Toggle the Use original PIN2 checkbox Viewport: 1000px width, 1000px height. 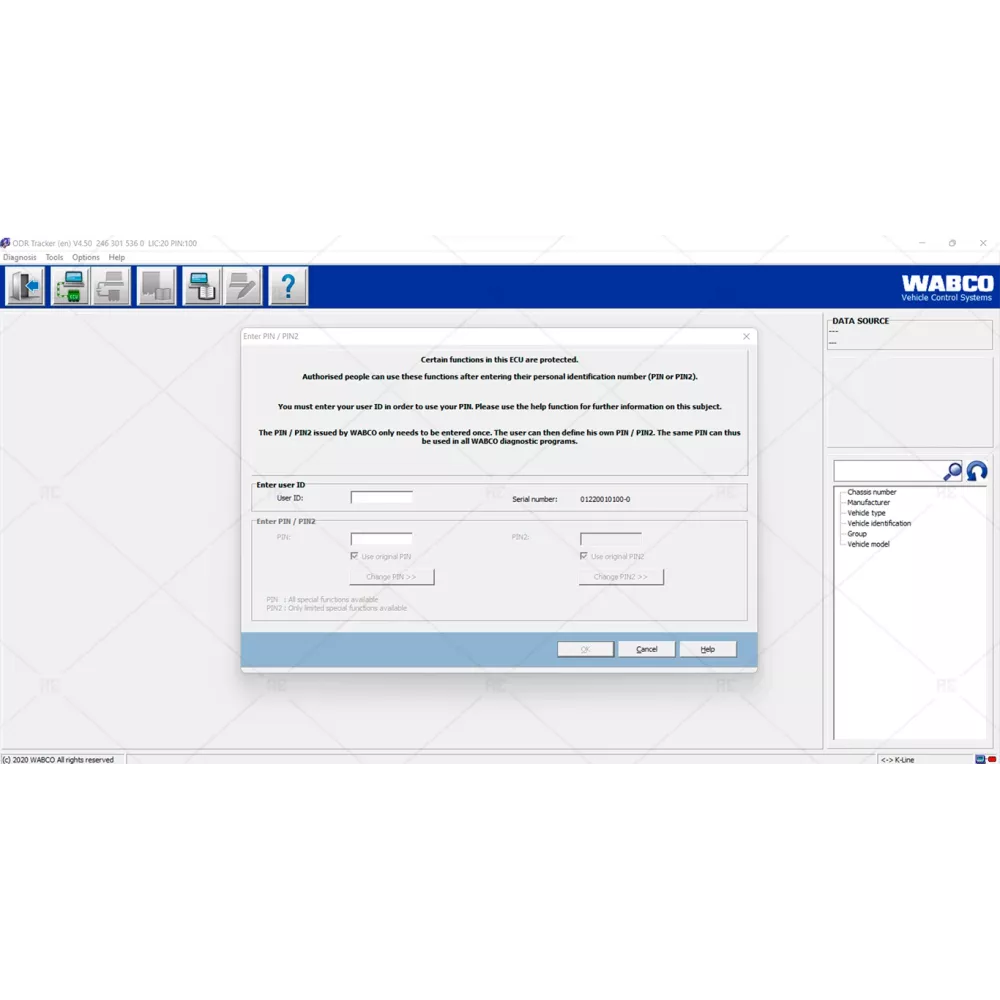point(585,556)
